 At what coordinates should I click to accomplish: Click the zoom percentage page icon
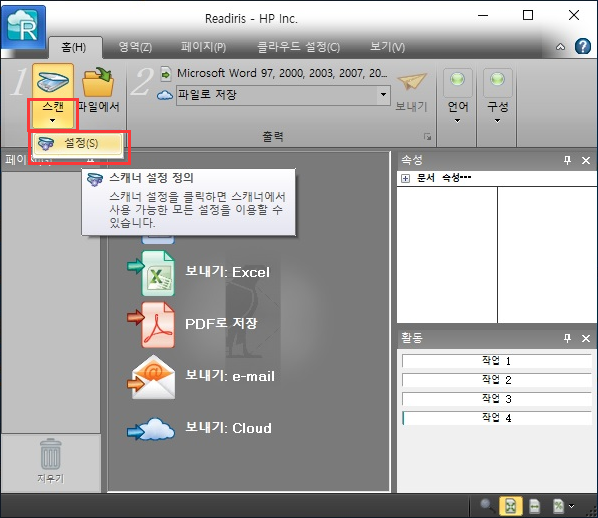point(558,506)
